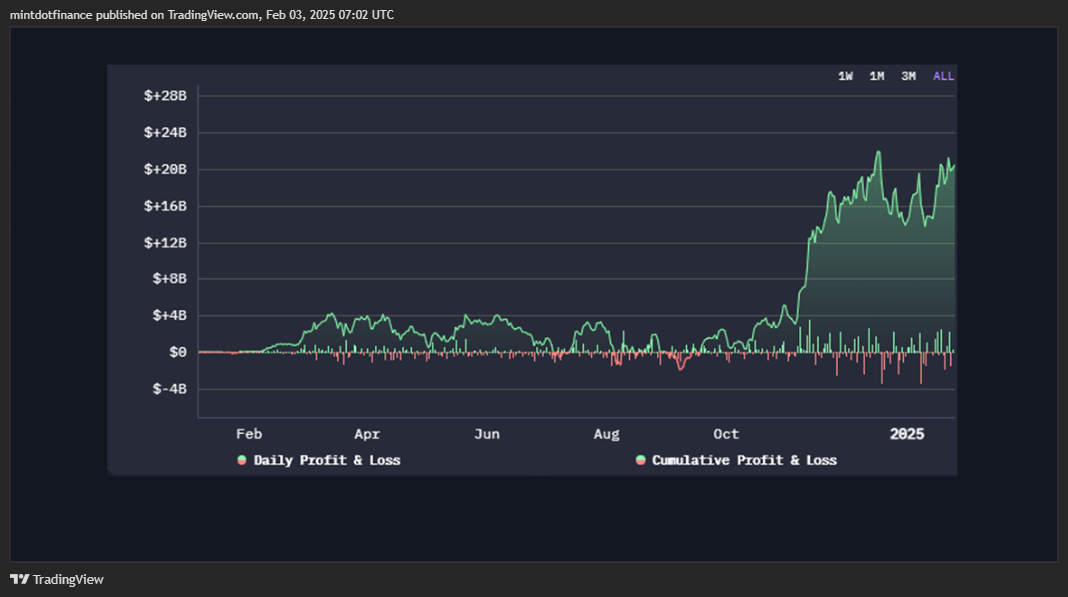Click the Cumulative Profit & Loss legend dot
The height and width of the screenshot is (597, 1068).
click(640, 460)
